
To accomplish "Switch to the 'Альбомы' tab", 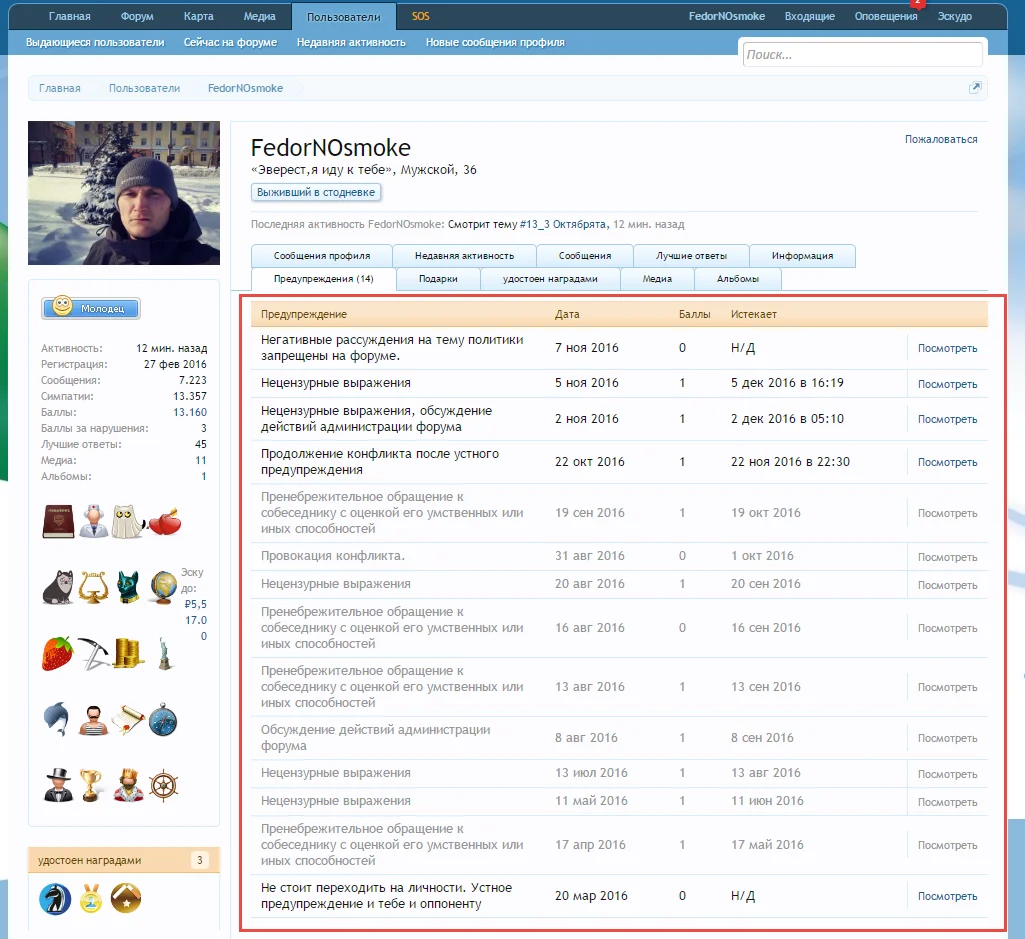I will pos(737,279).
